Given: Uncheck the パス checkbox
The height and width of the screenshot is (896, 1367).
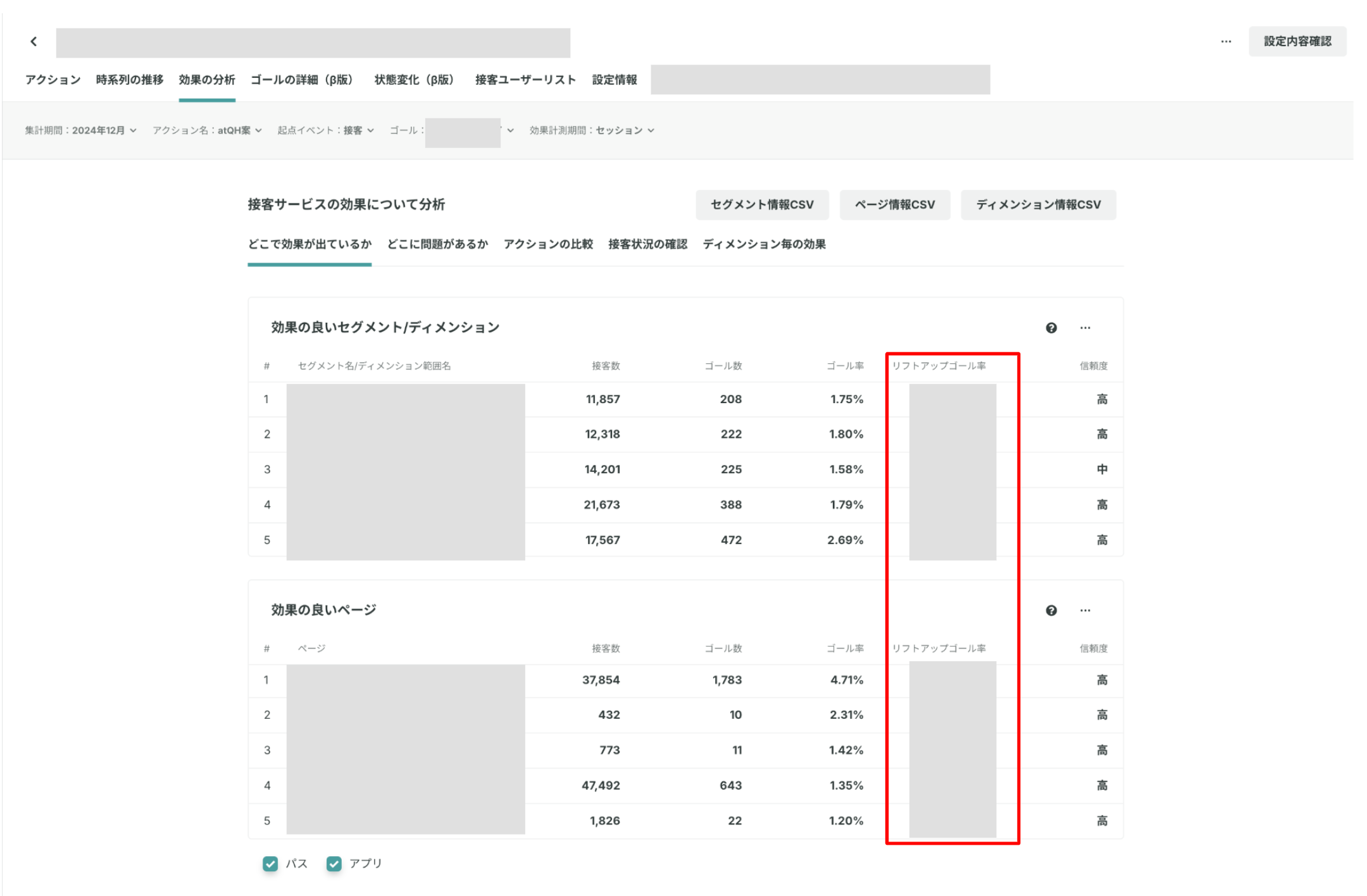Looking at the screenshot, I should coord(270,864).
